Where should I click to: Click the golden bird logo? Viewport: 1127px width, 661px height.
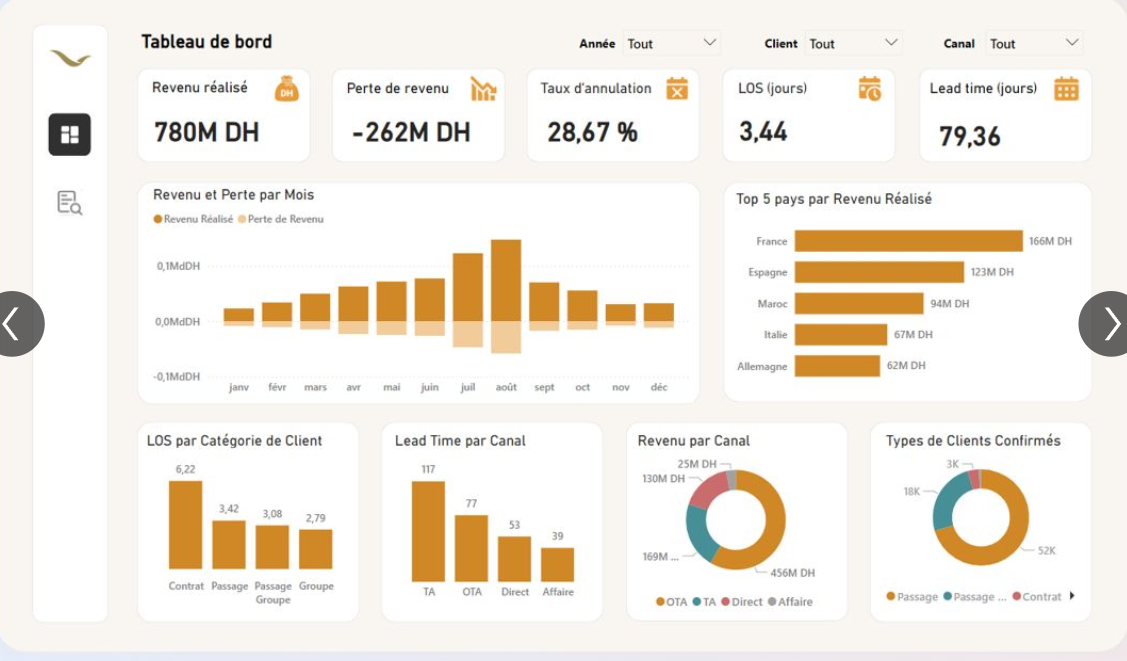pos(70,59)
